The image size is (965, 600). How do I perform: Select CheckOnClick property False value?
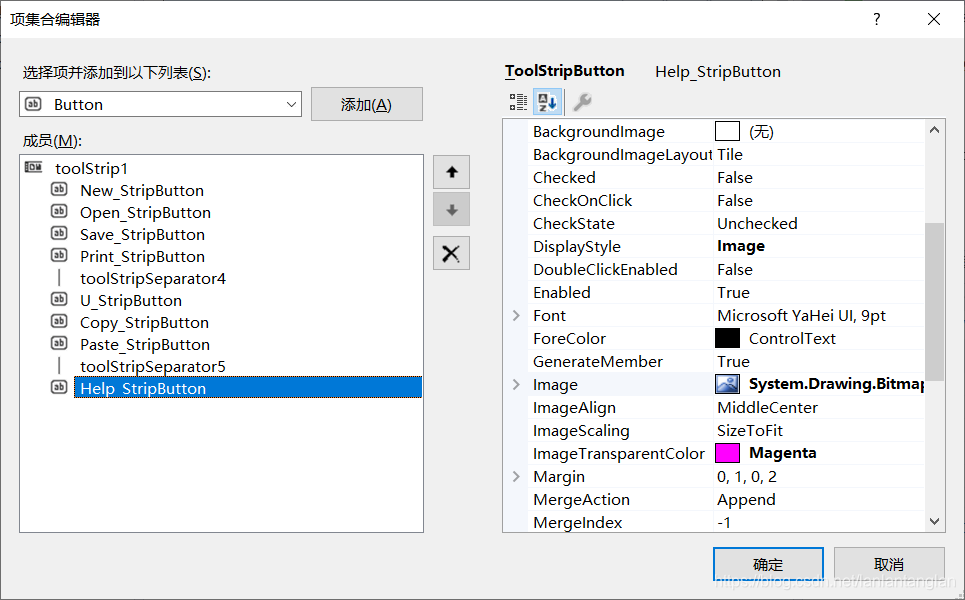point(735,200)
